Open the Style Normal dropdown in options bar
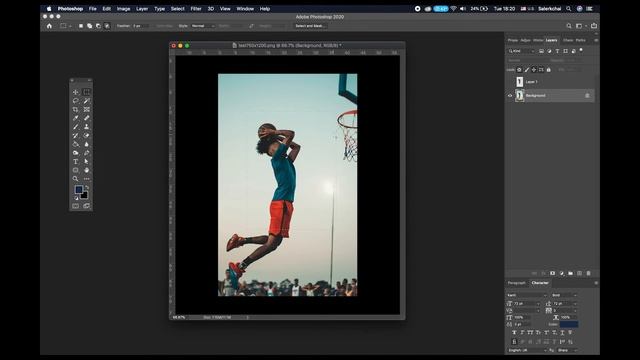 pyautogui.click(x=202, y=26)
